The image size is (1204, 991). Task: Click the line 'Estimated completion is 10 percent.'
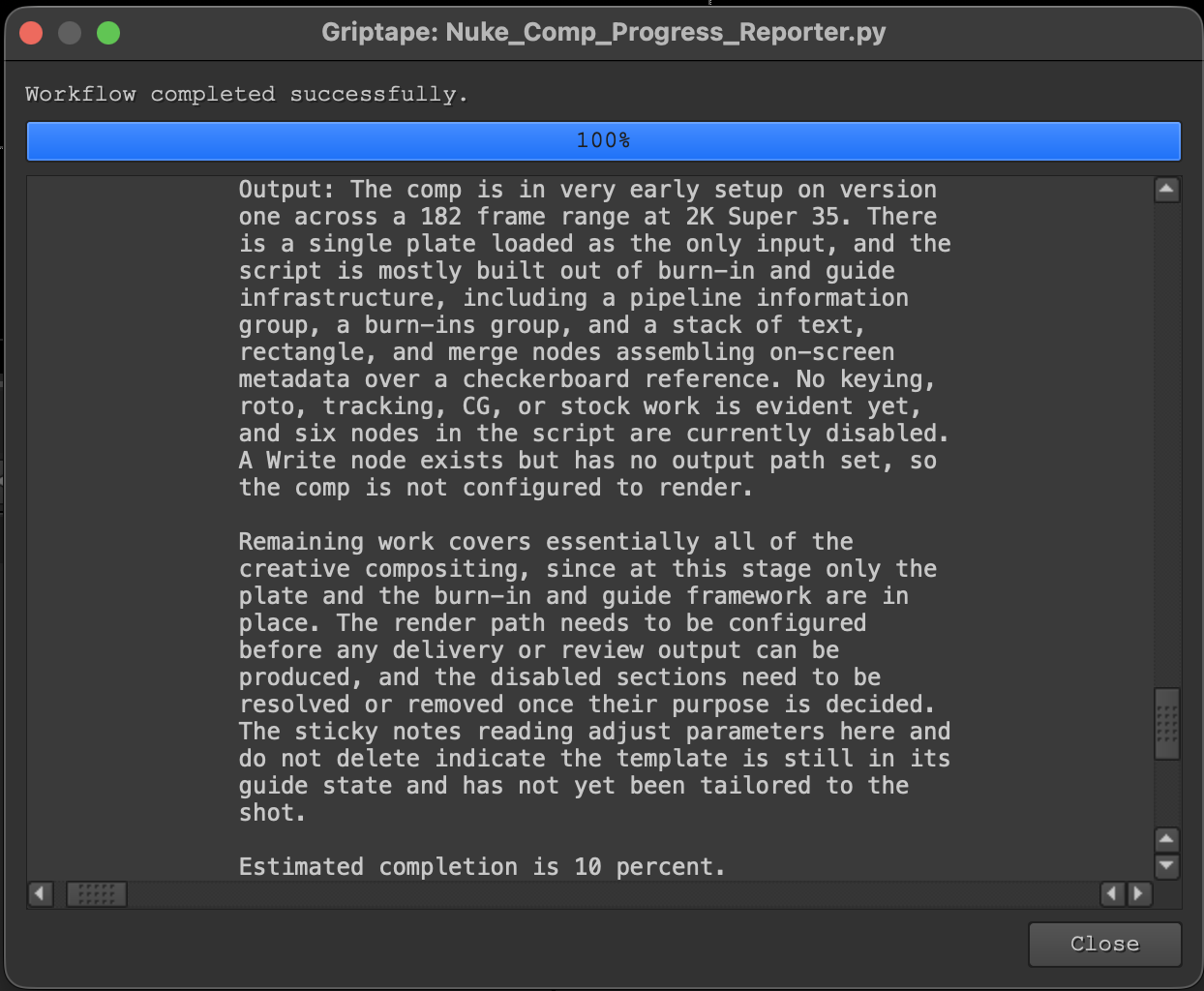click(482, 866)
